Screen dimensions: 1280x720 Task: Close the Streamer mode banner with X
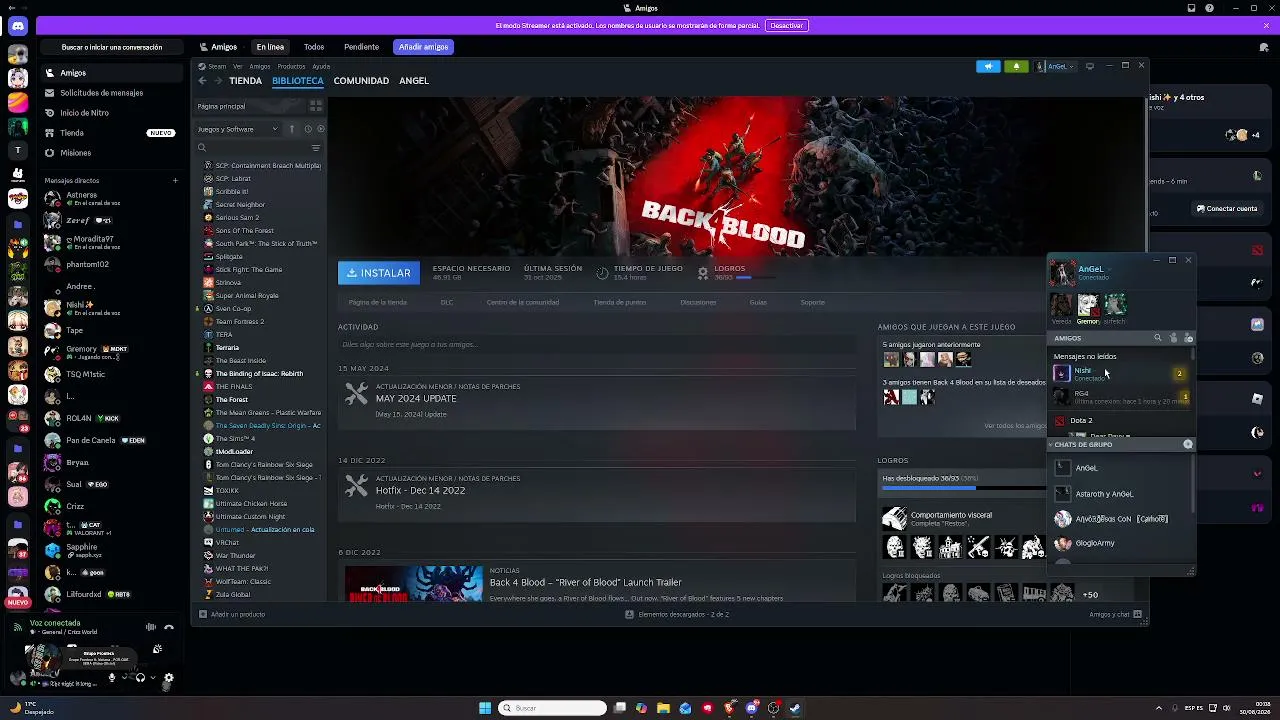[1266, 25]
